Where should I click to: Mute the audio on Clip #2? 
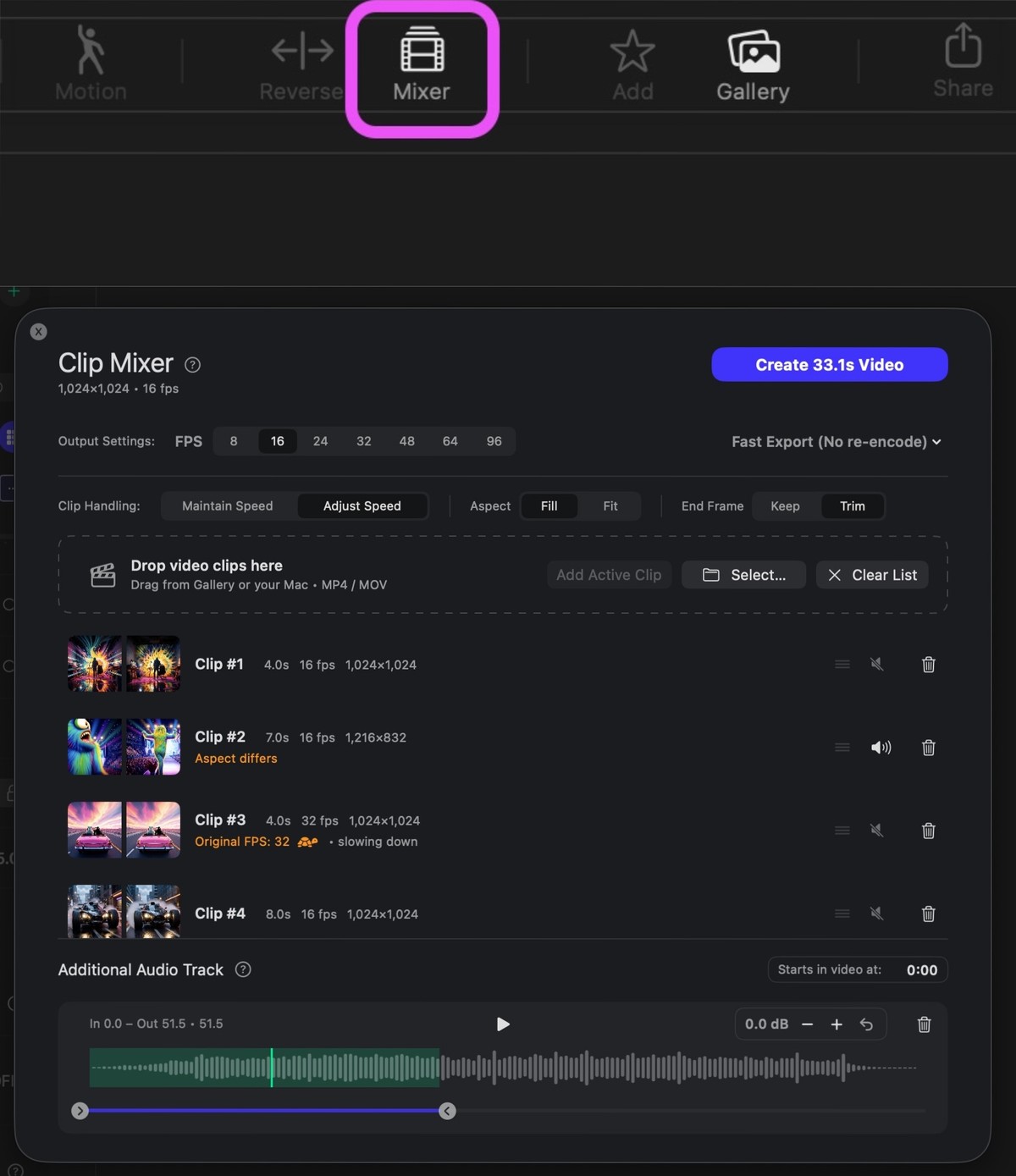tap(881, 748)
